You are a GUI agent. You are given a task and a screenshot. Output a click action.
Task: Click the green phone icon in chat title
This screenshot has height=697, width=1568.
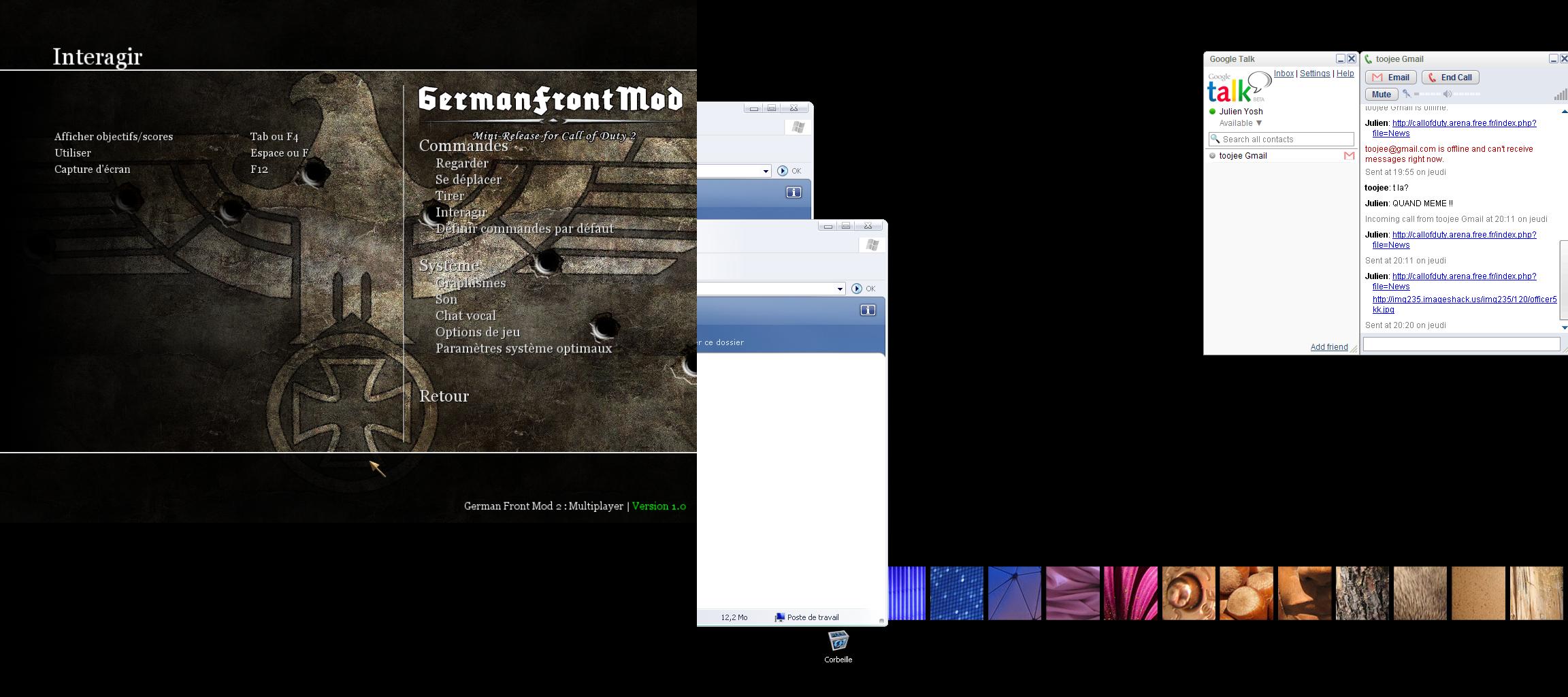[x=1369, y=59]
